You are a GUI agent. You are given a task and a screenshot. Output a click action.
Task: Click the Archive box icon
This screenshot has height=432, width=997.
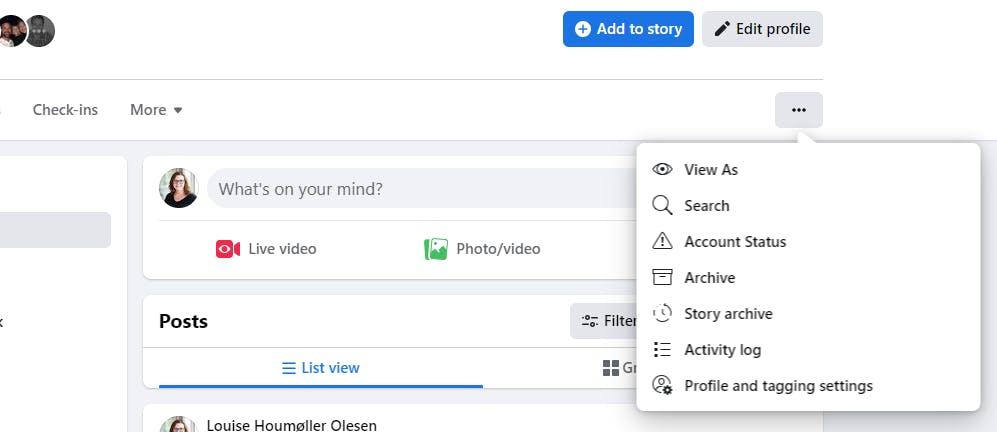pyautogui.click(x=662, y=278)
